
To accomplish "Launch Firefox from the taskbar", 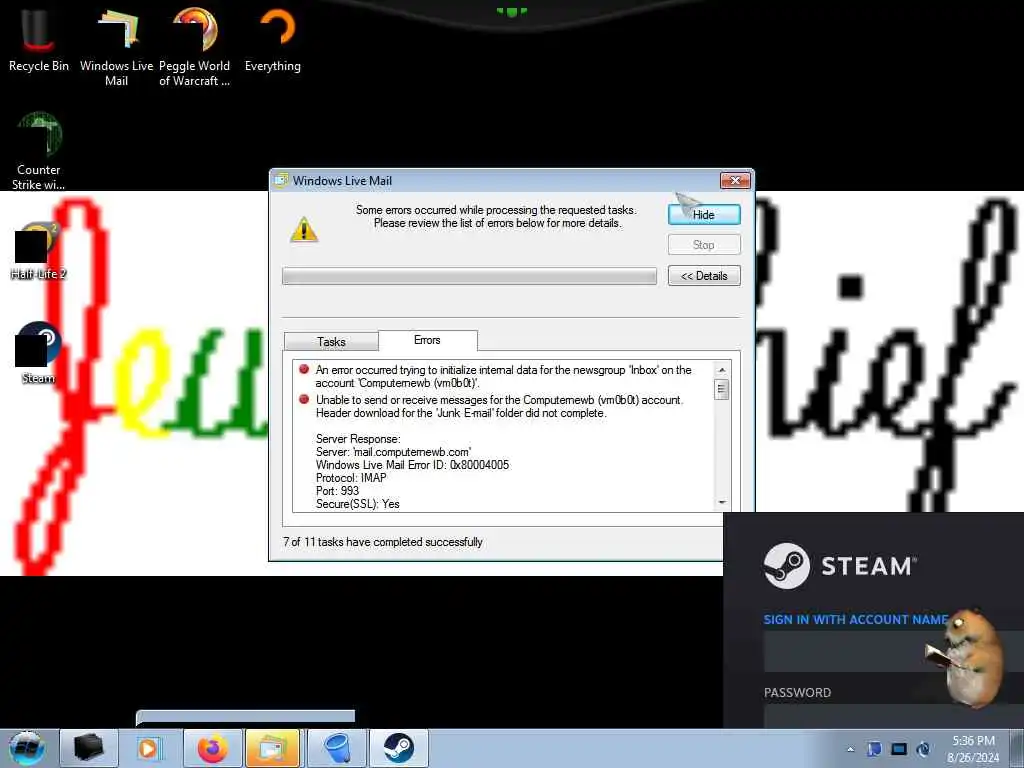I will click(213, 748).
